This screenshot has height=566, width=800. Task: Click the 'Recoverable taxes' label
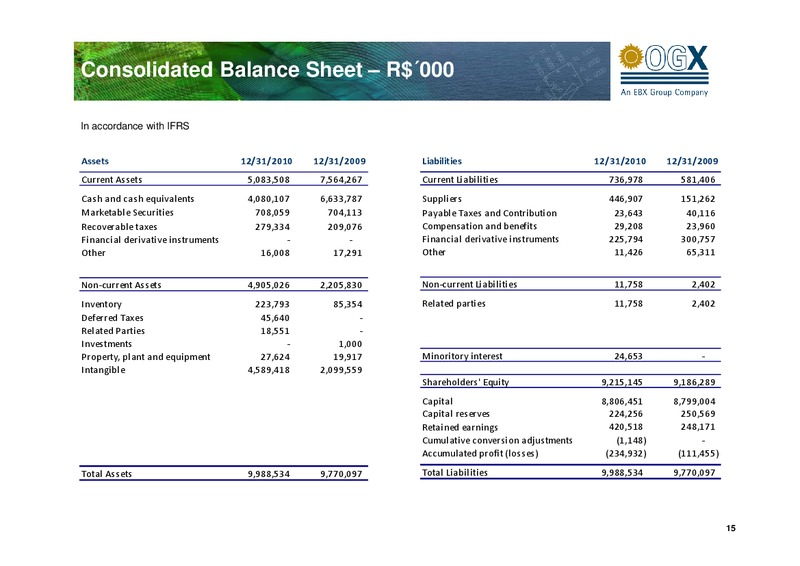click(119, 227)
